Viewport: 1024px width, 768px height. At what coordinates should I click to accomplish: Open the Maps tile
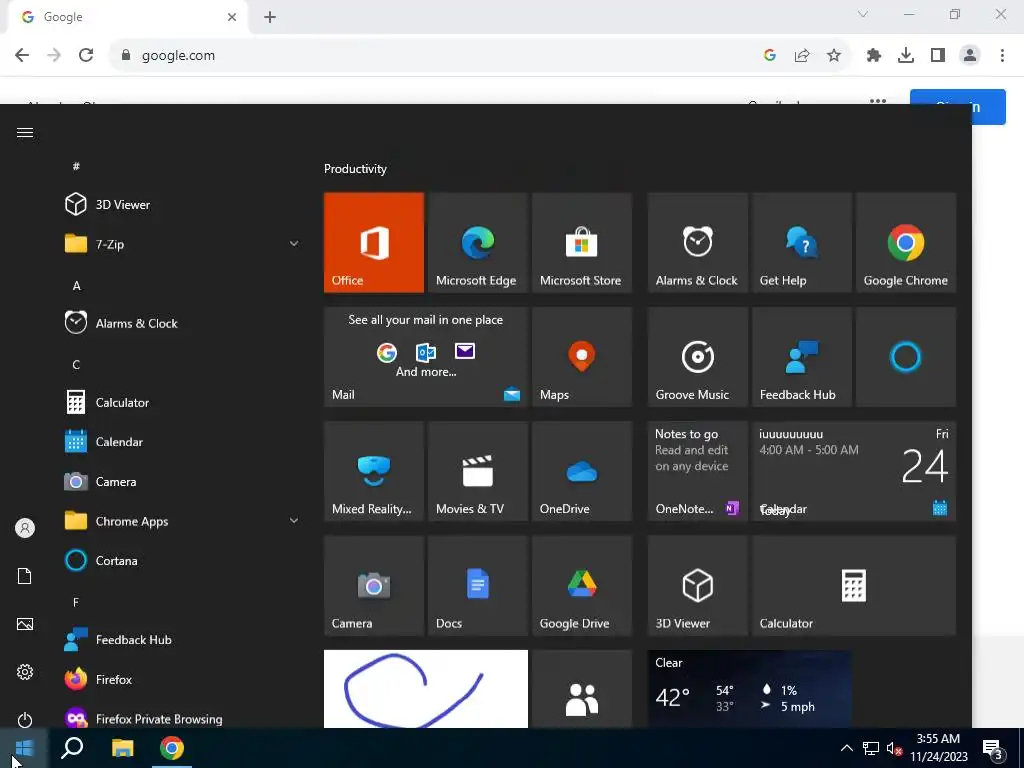[582, 357]
